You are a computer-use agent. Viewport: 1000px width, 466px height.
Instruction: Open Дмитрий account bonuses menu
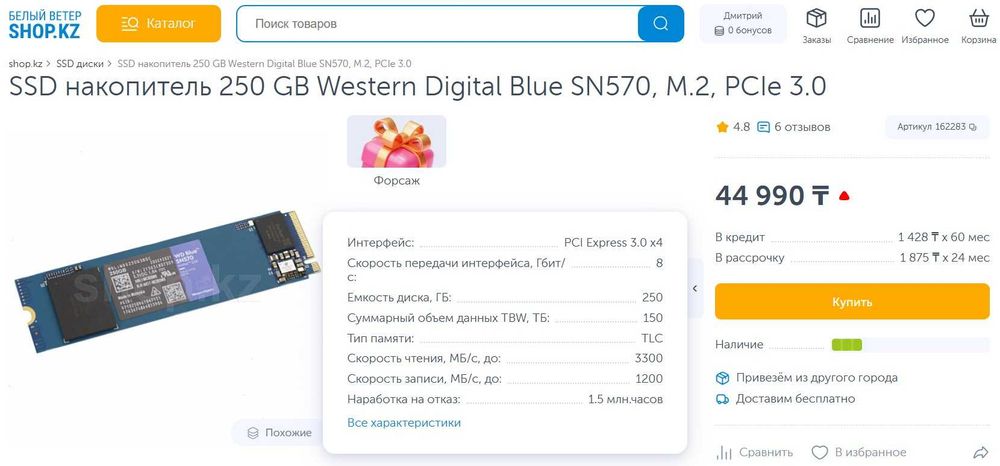pyautogui.click(x=742, y=23)
